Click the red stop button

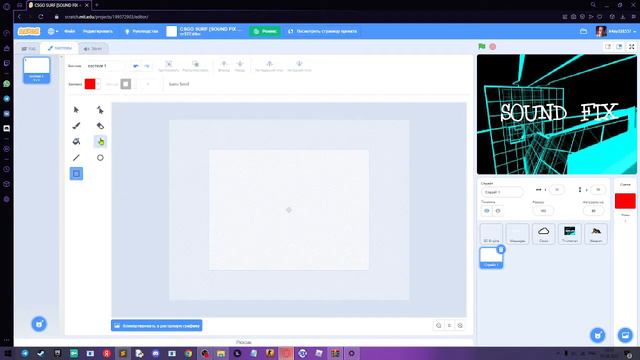[493, 47]
